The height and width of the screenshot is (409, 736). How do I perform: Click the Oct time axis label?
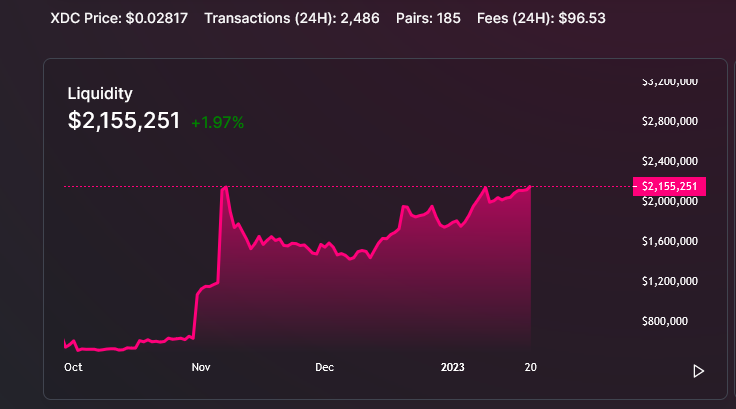coord(73,367)
